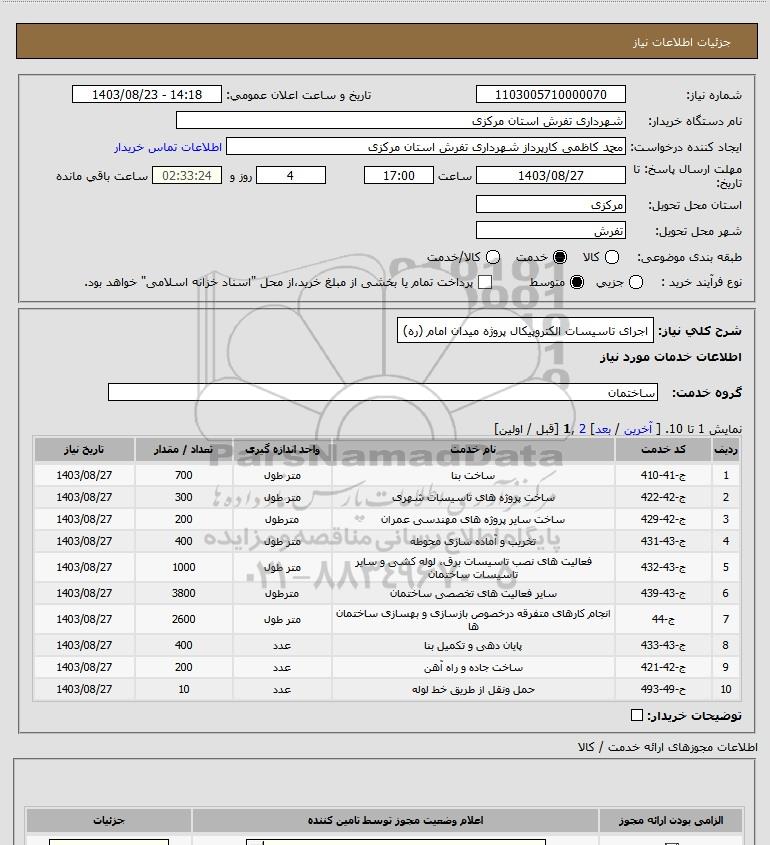
Task: Click service code ج-42-429
Action: point(663,519)
